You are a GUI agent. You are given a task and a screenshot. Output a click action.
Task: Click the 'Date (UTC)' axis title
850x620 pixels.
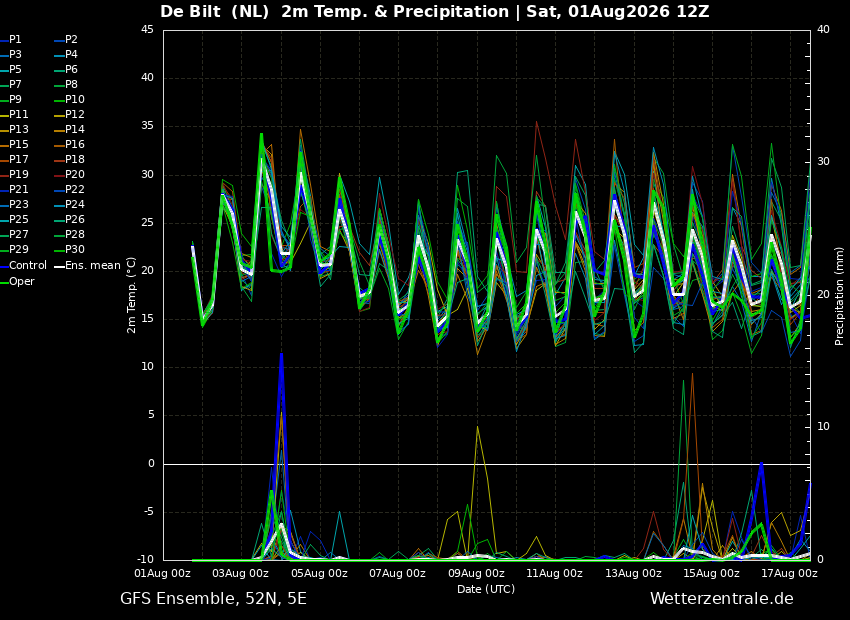(x=486, y=589)
